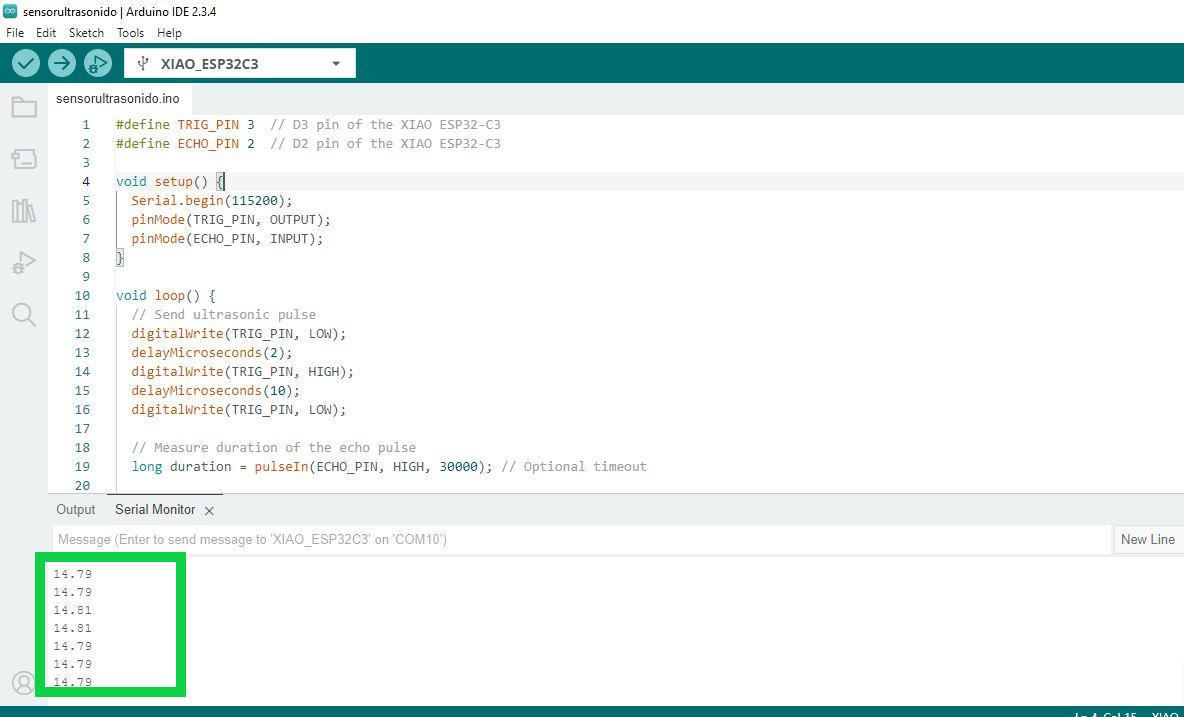
Task: Click the serial message input field
Action: point(581,540)
